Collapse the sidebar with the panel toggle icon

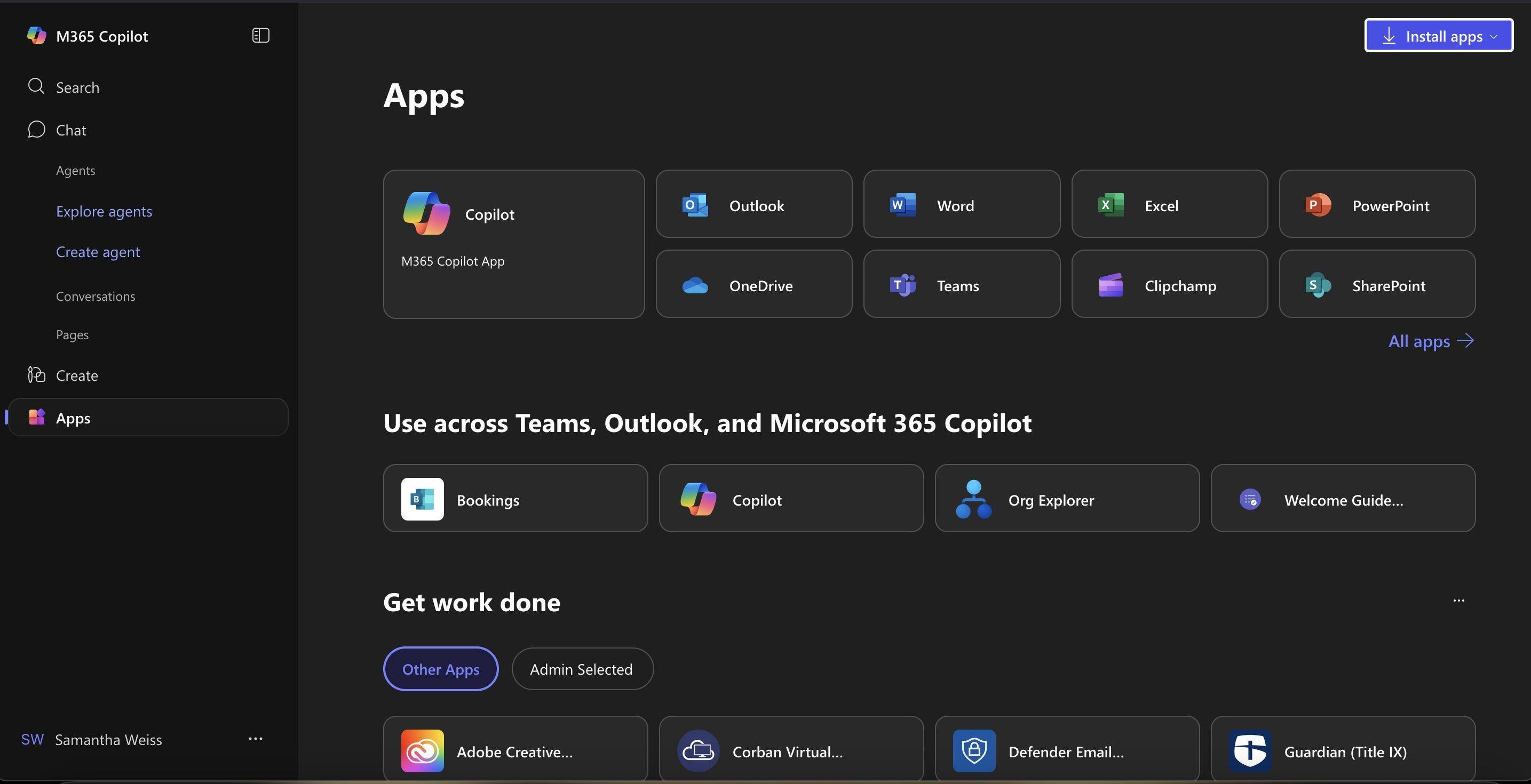[x=260, y=36]
